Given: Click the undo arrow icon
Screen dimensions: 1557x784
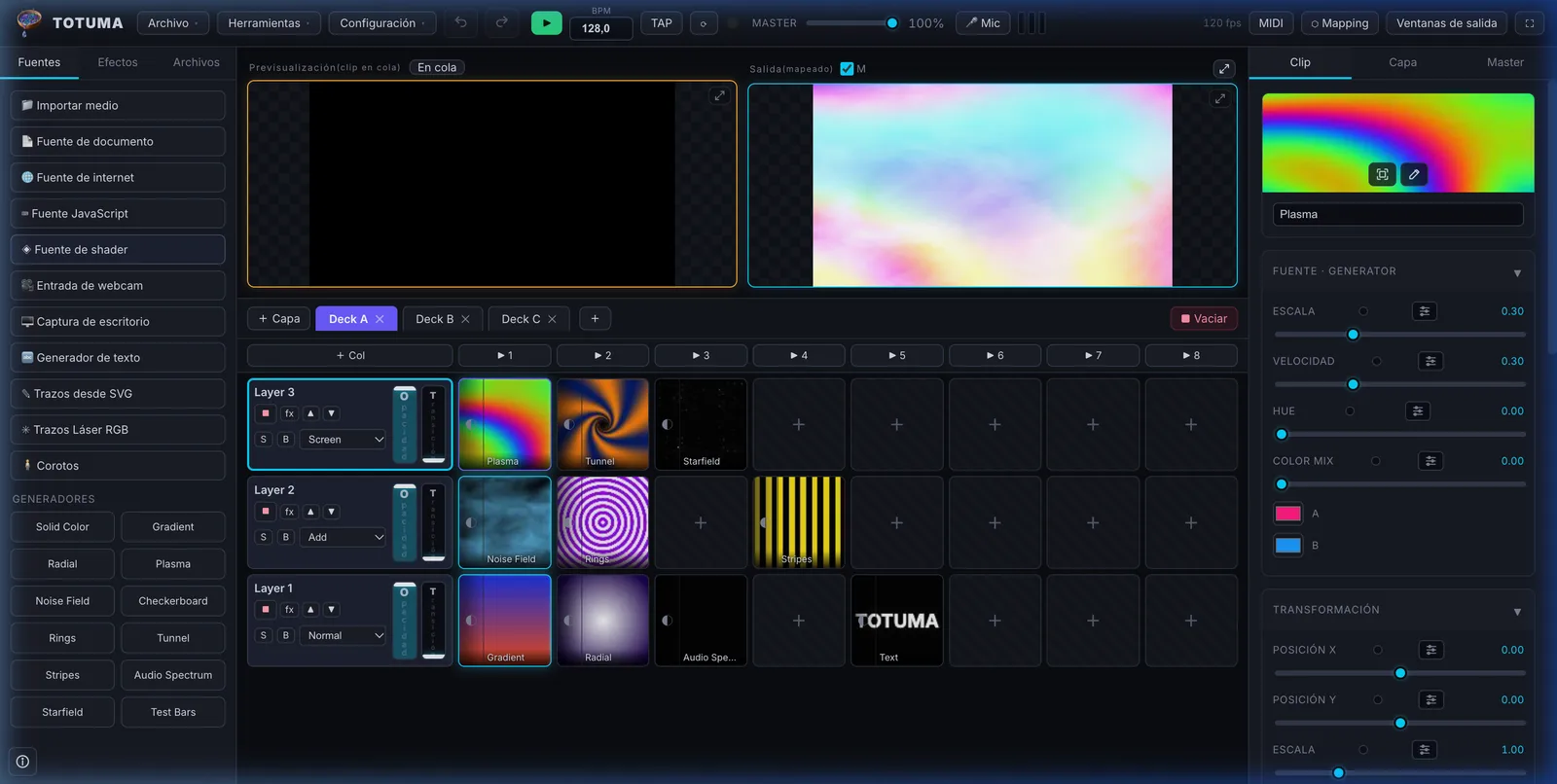Looking at the screenshot, I should click(461, 22).
